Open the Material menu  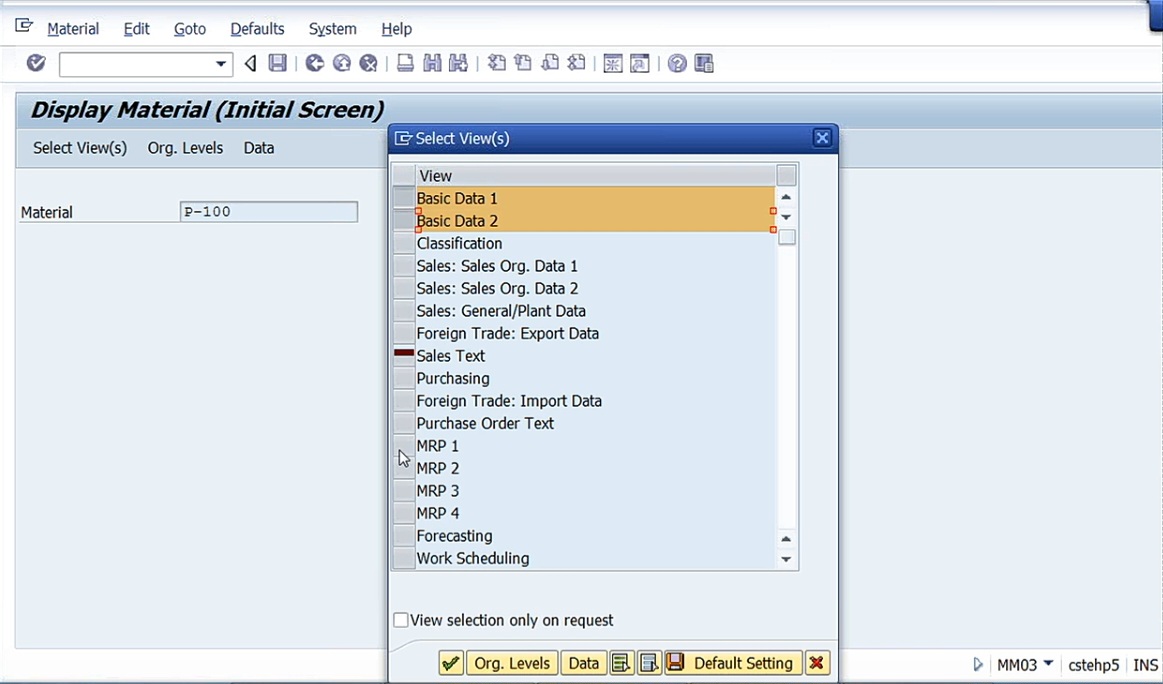point(73,29)
